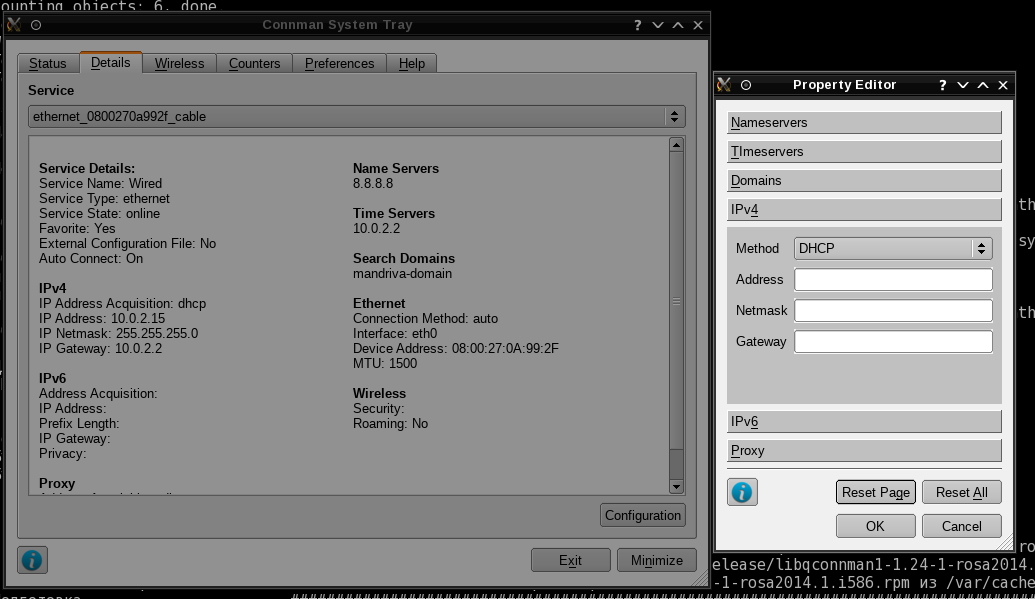
Task: Switch to the Wireless tab
Action: tap(179, 63)
